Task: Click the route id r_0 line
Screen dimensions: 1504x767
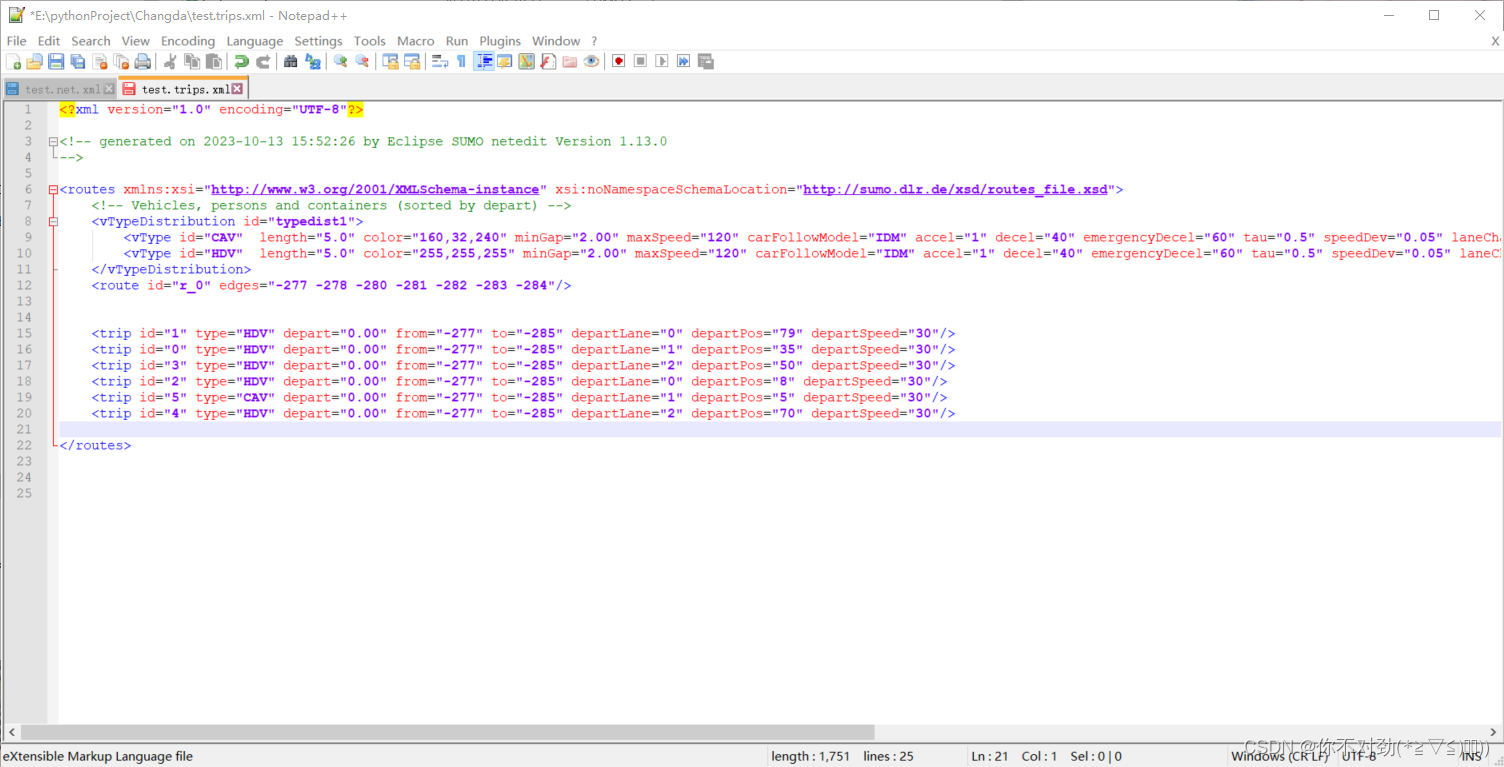Action: (x=331, y=285)
